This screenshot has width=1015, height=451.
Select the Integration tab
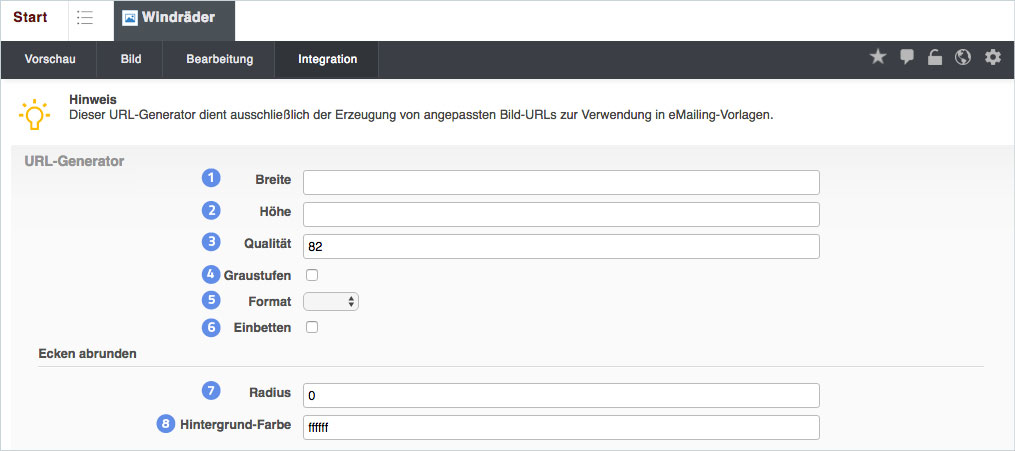[327, 59]
